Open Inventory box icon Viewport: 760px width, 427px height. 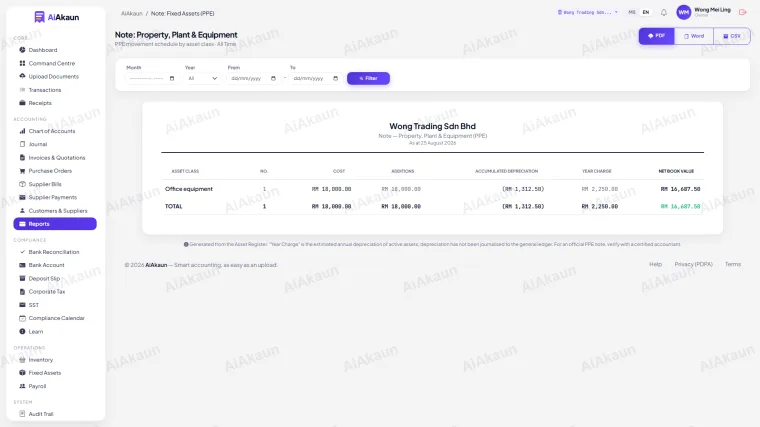pyautogui.click(x=22, y=360)
